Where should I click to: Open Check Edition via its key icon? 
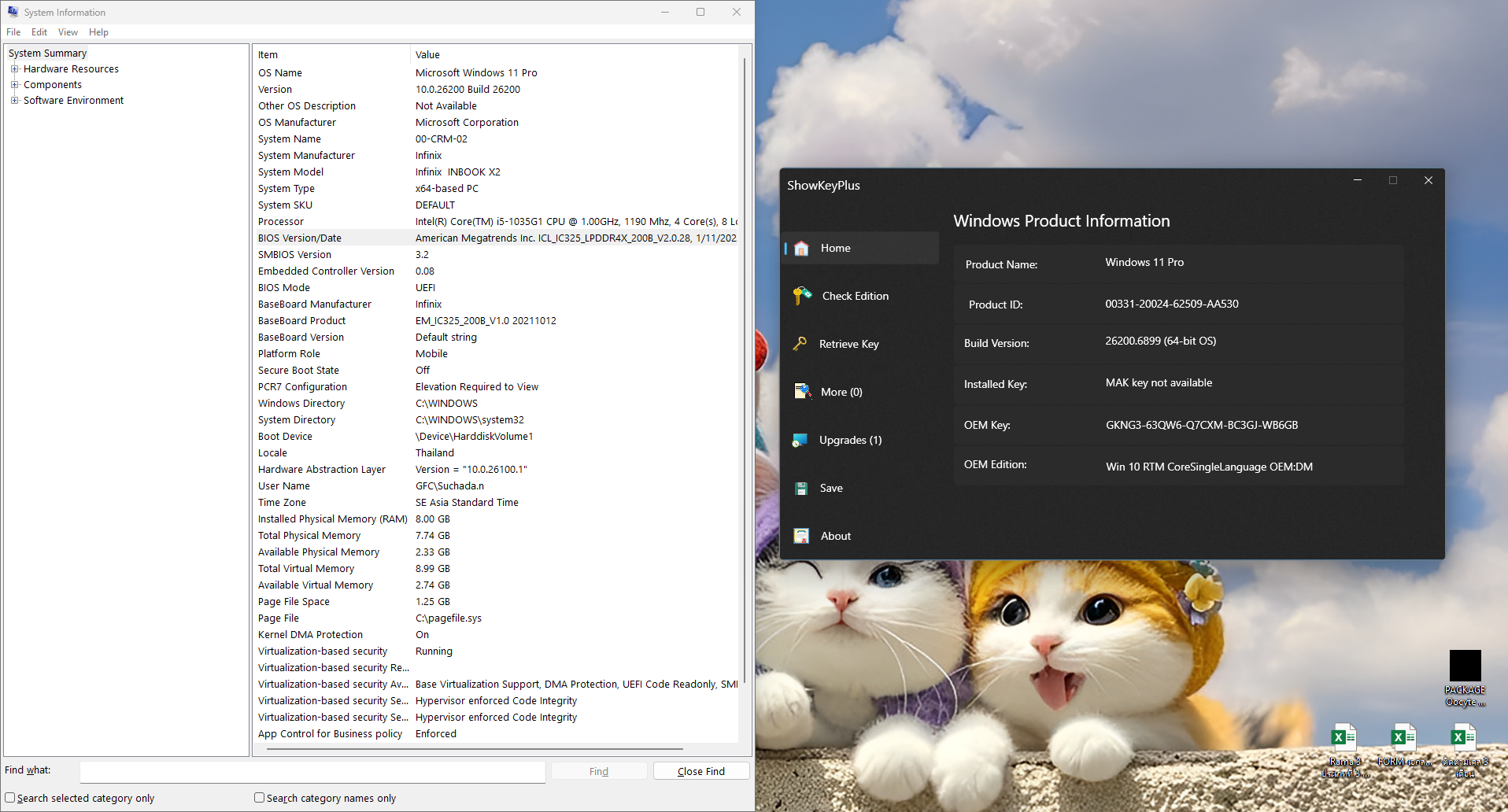pos(802,296)
